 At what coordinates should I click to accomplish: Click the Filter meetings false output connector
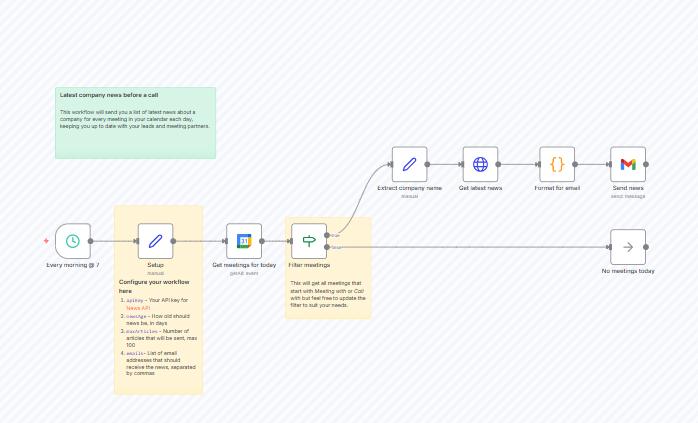point(327,247)
